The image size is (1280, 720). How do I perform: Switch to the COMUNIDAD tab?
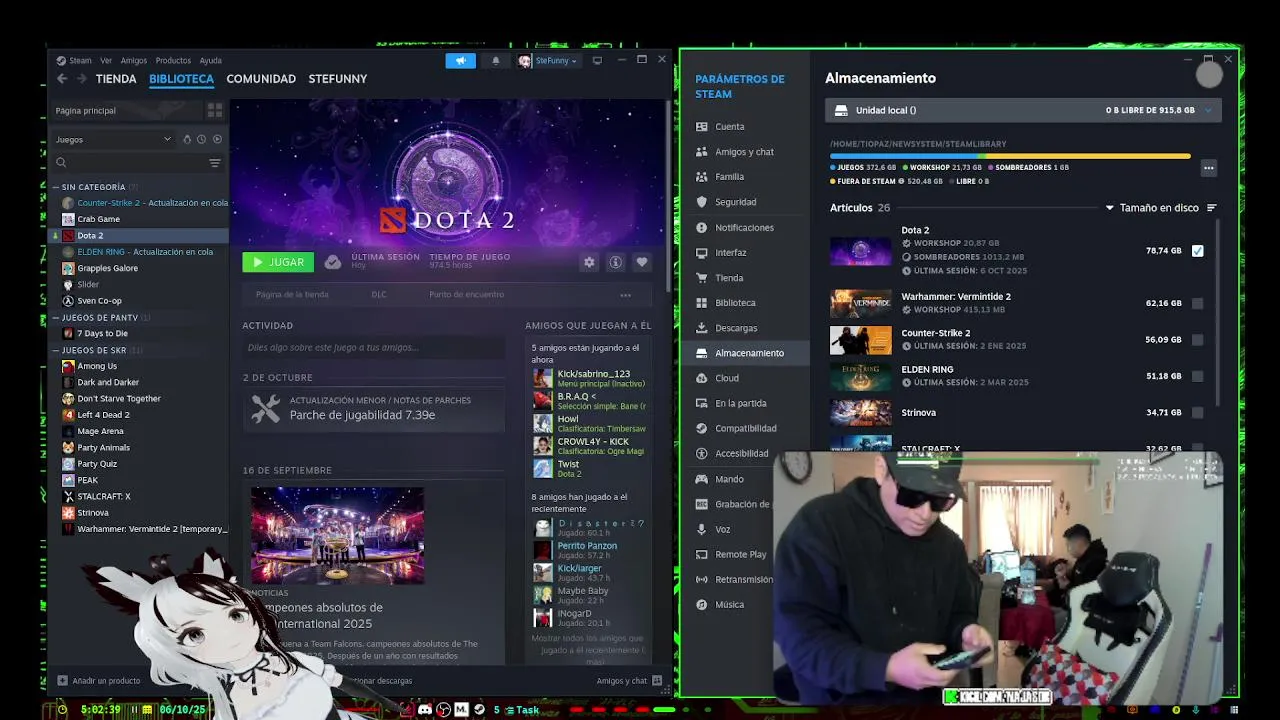coord(261,79)
